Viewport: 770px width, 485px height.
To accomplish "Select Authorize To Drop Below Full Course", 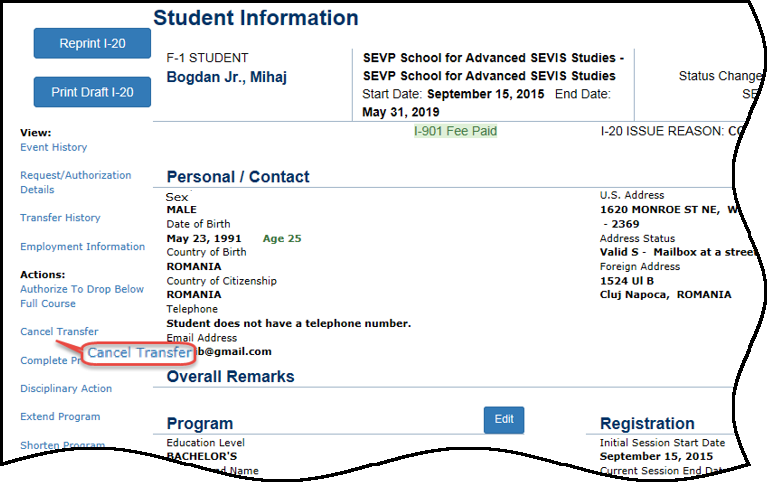I will pyautogui.click(x=82, y=296).
